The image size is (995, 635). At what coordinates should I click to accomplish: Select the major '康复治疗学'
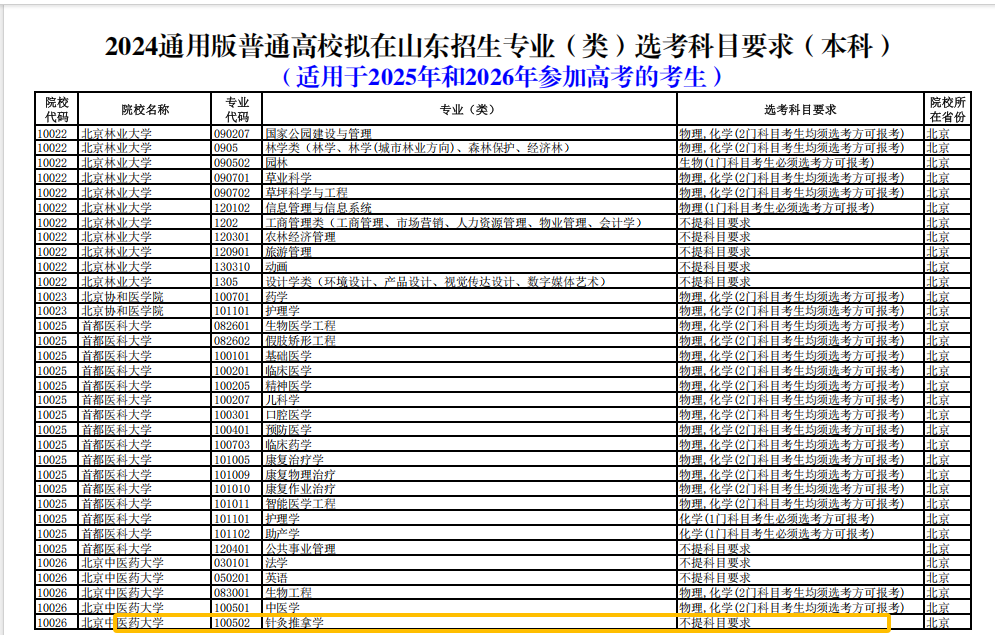(x=294, y=460)
